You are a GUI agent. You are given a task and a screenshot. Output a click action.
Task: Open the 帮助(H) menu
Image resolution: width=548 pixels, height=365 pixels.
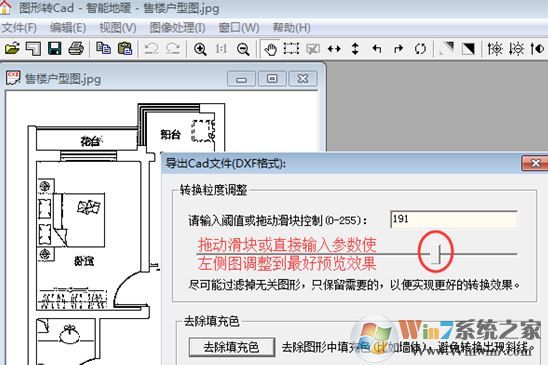click(x=291, y=27)
